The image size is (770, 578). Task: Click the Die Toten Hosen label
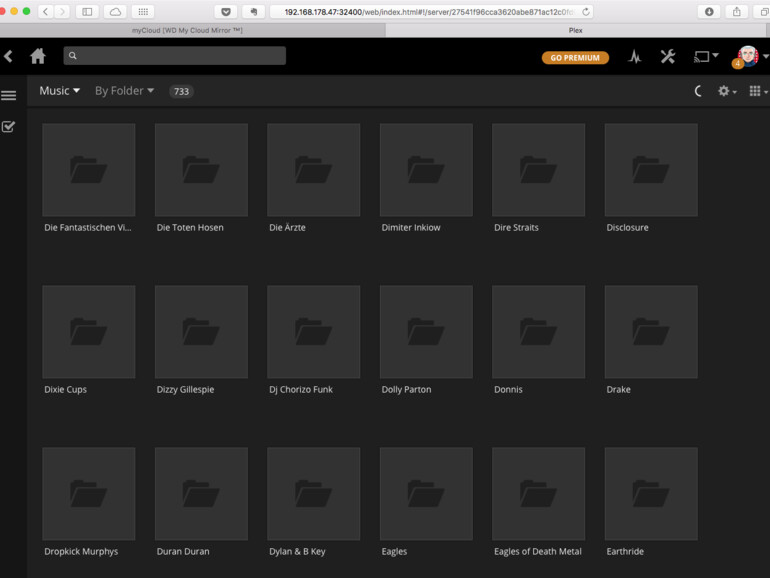(x=190, y=227)
